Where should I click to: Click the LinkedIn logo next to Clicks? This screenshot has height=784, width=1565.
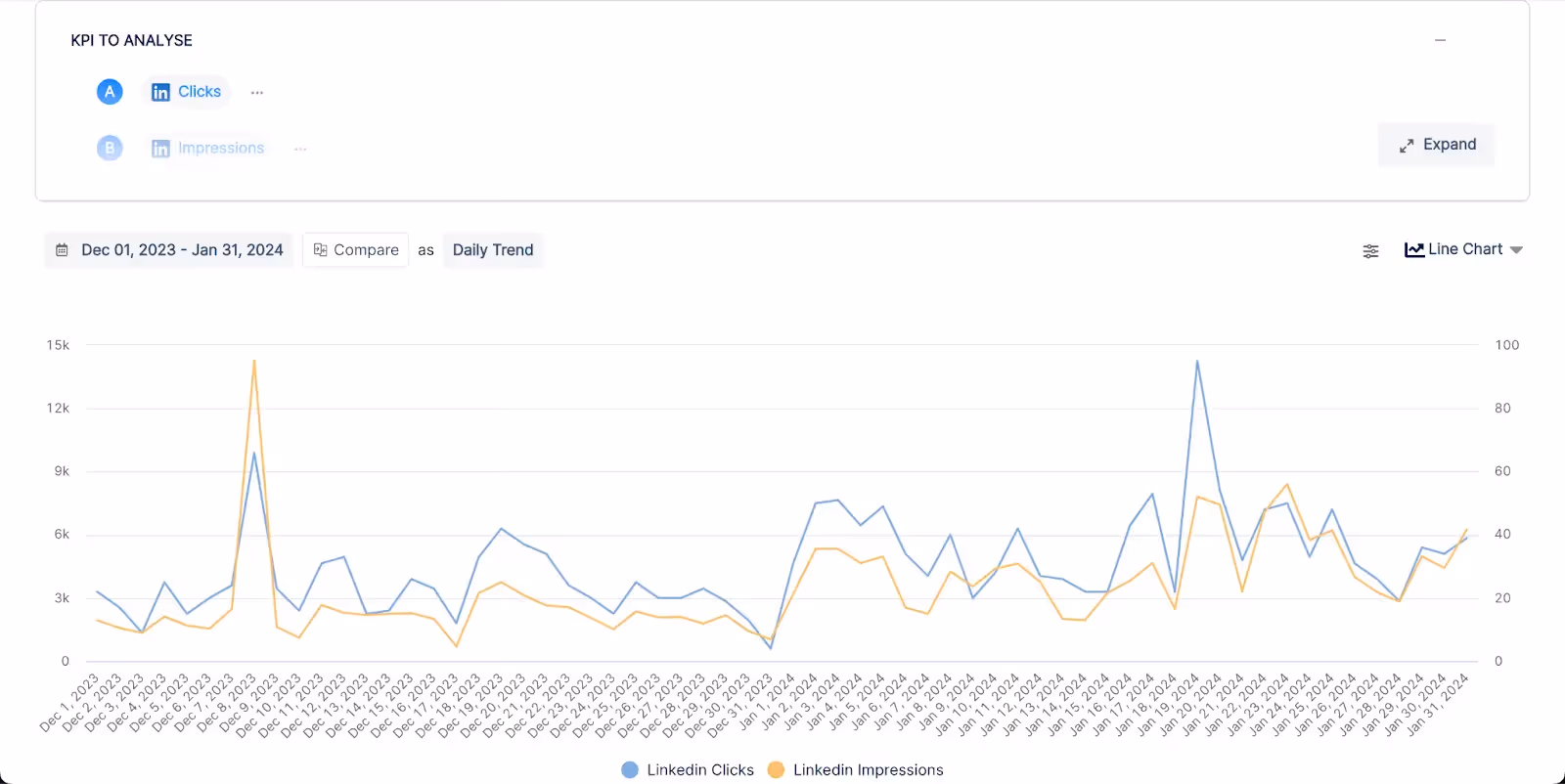160,91
